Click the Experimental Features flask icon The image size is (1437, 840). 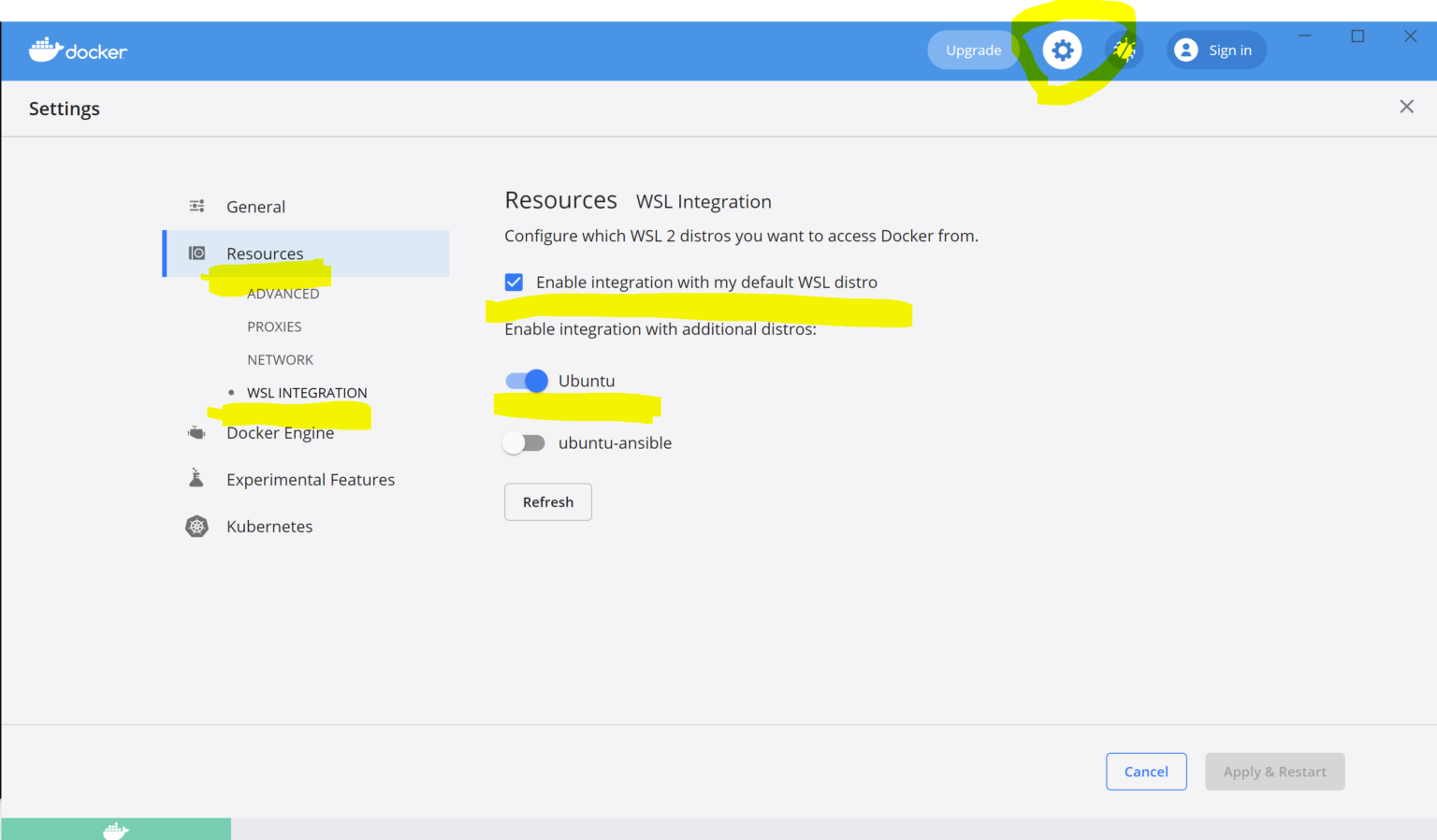(196, 478)
